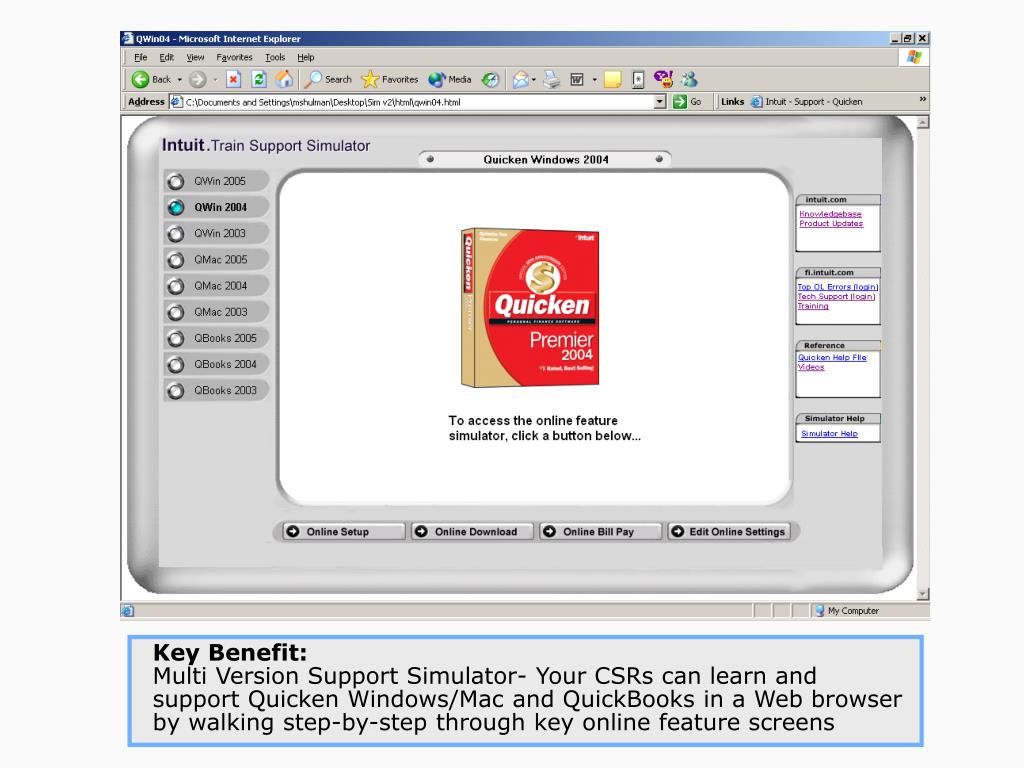1024x768 pixels.
Task: Click the Windows flag logo
Action: coord(914,57)
